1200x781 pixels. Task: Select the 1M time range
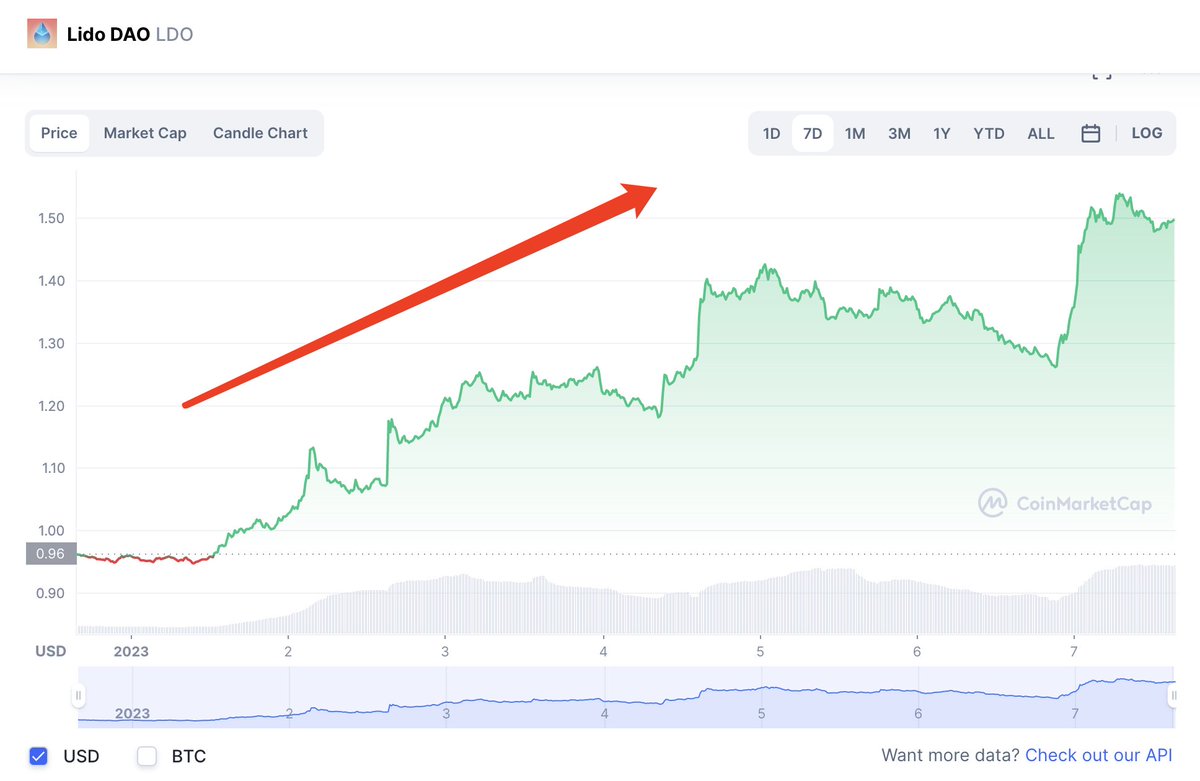point(855,133)
